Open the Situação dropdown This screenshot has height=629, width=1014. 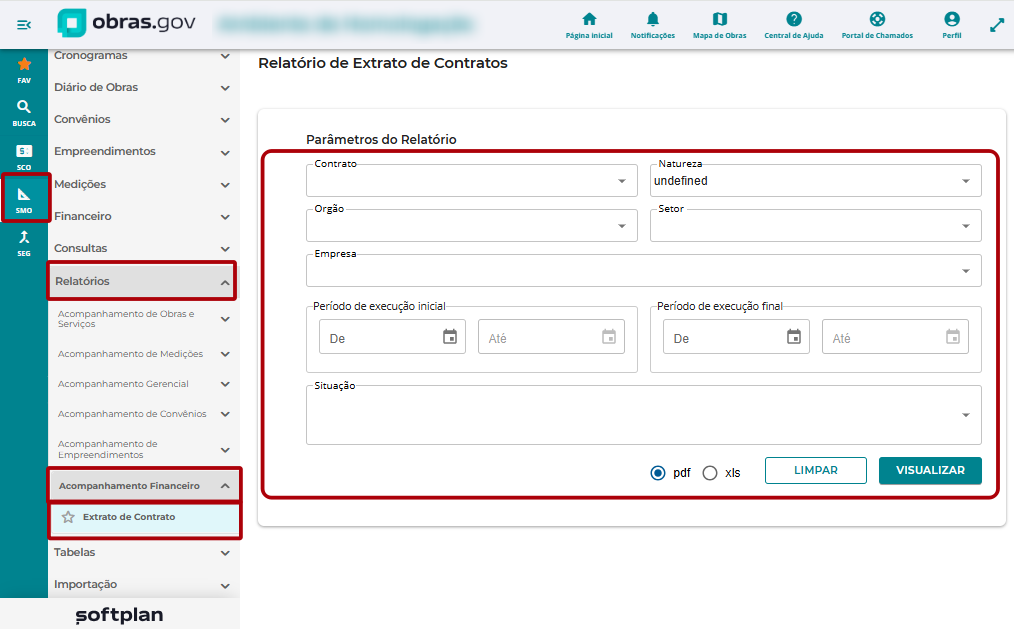point(643,415)
